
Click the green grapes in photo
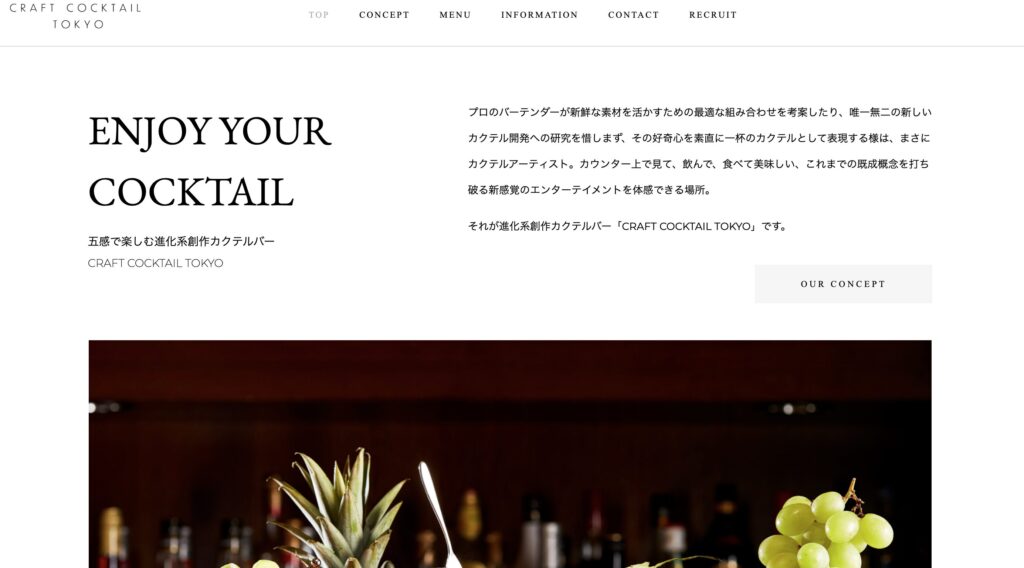pyautogui.click(x=825, y=528)
